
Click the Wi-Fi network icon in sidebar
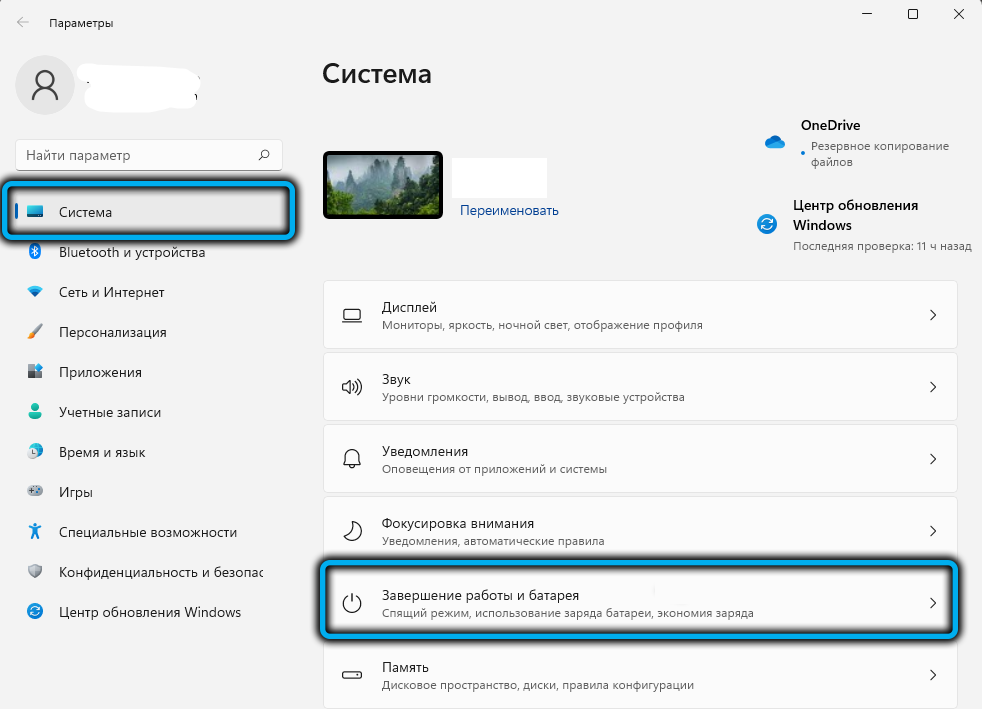click(35, 292)
